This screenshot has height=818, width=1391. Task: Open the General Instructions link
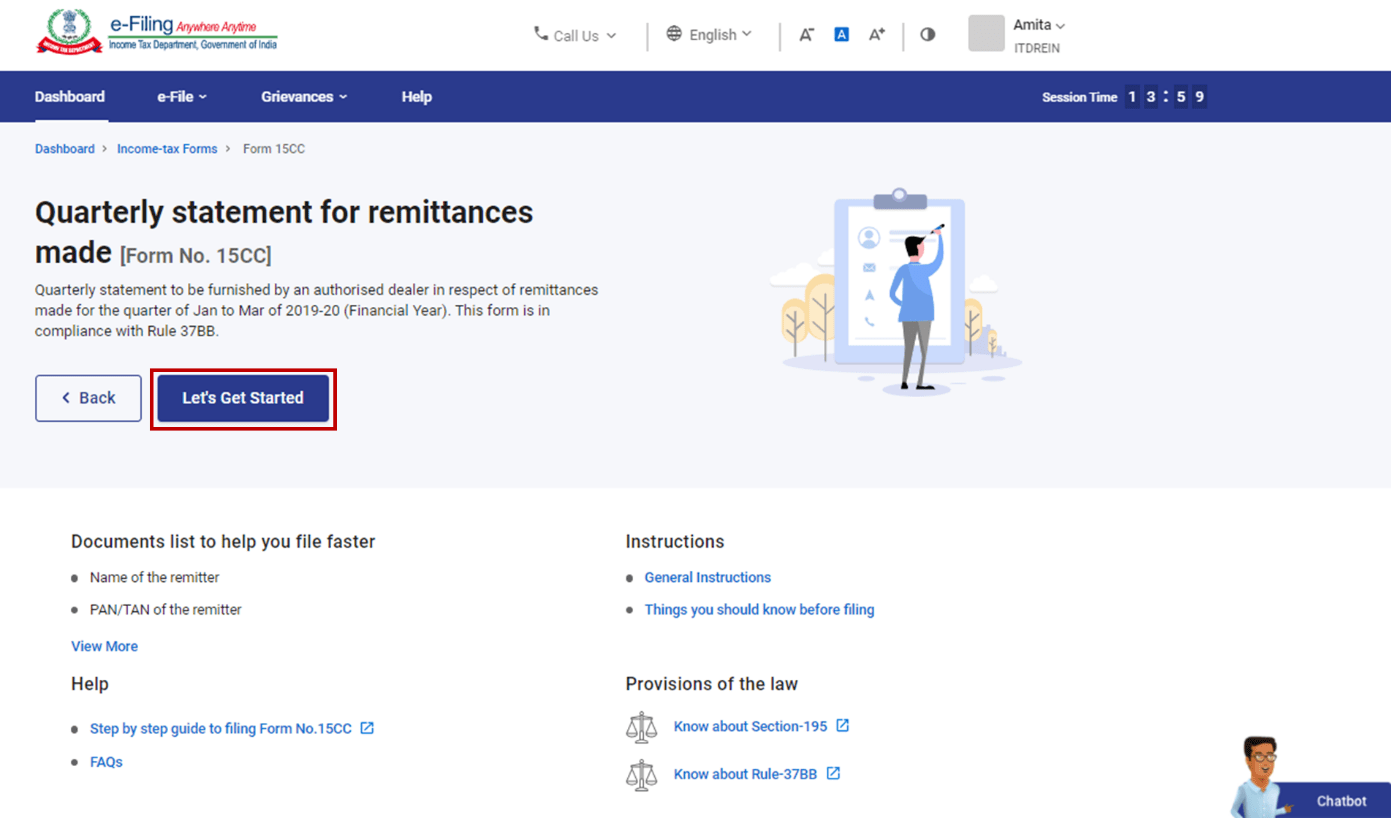(707, 577)
